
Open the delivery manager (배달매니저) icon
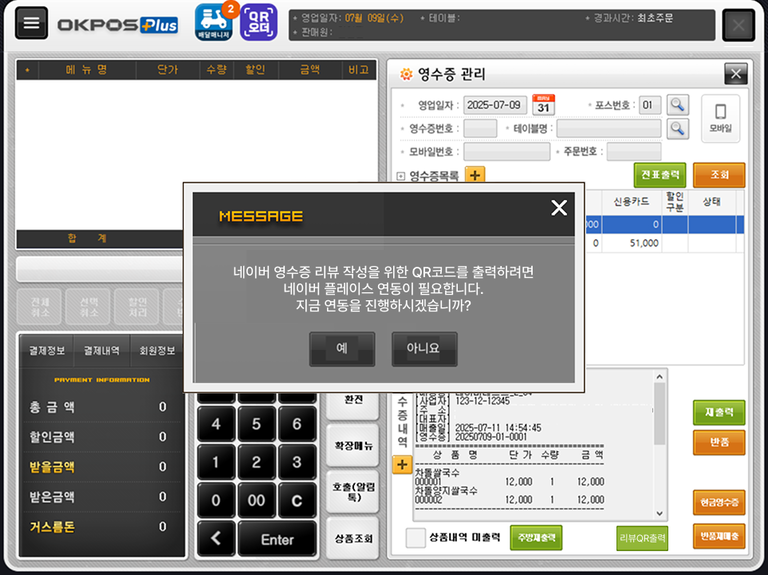[x=213, y=22]
